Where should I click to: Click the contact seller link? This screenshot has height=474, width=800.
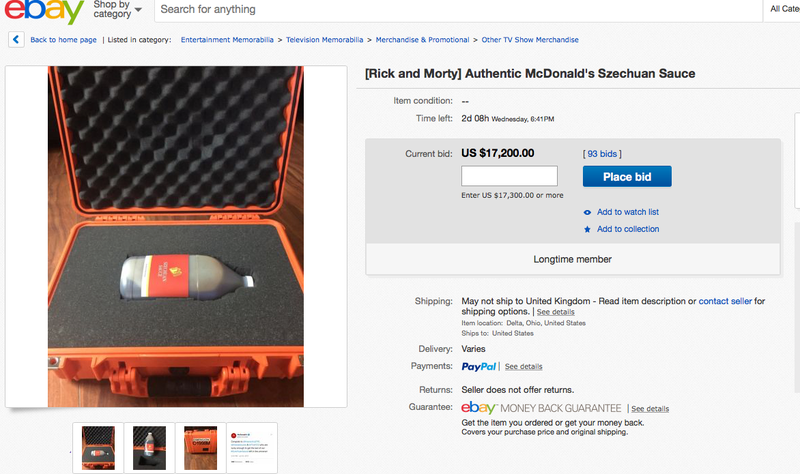pos(725,301)
